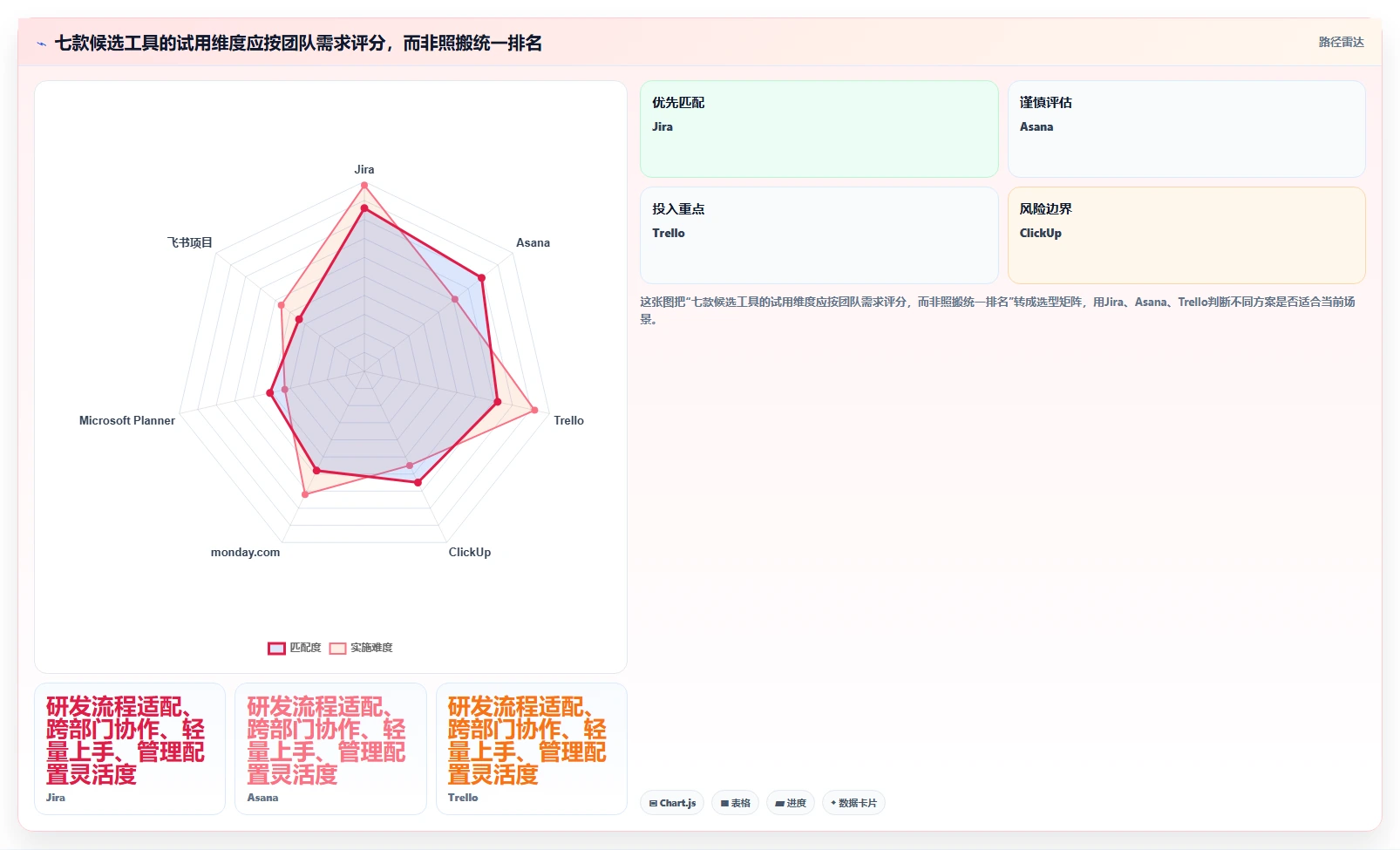Click the 匹配度 legend text
This screenshot has width=1400, height=850.
[305, 648]
